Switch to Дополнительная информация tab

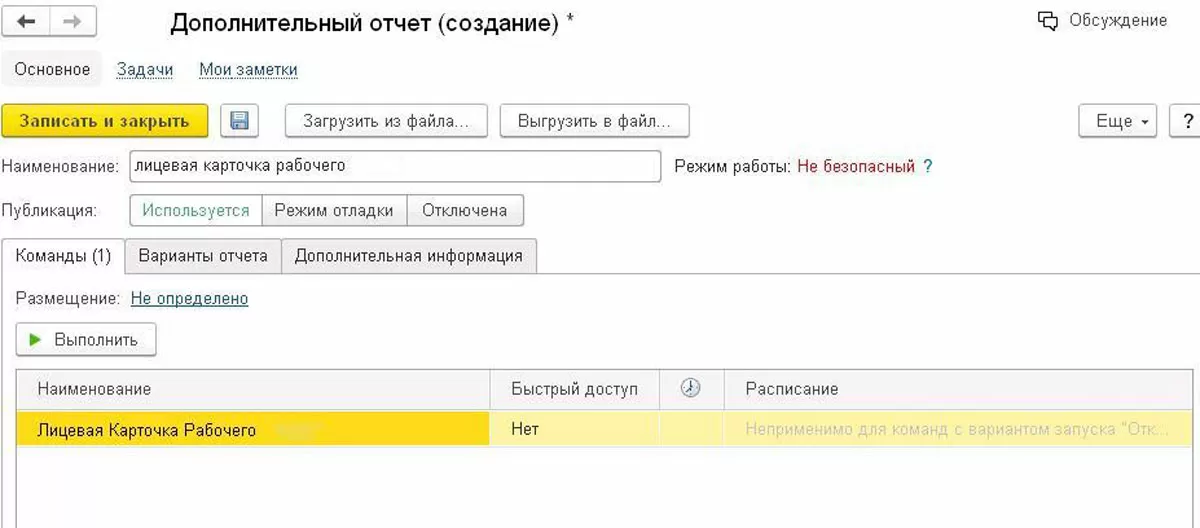(x=408, y=256)
